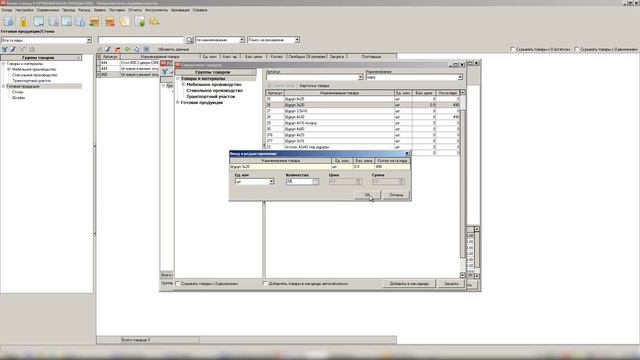Toggle dialog's 'Скрывать товары с 0 движением' checkbox
Viewport: 640px width, 360px height.
point(178,283)
